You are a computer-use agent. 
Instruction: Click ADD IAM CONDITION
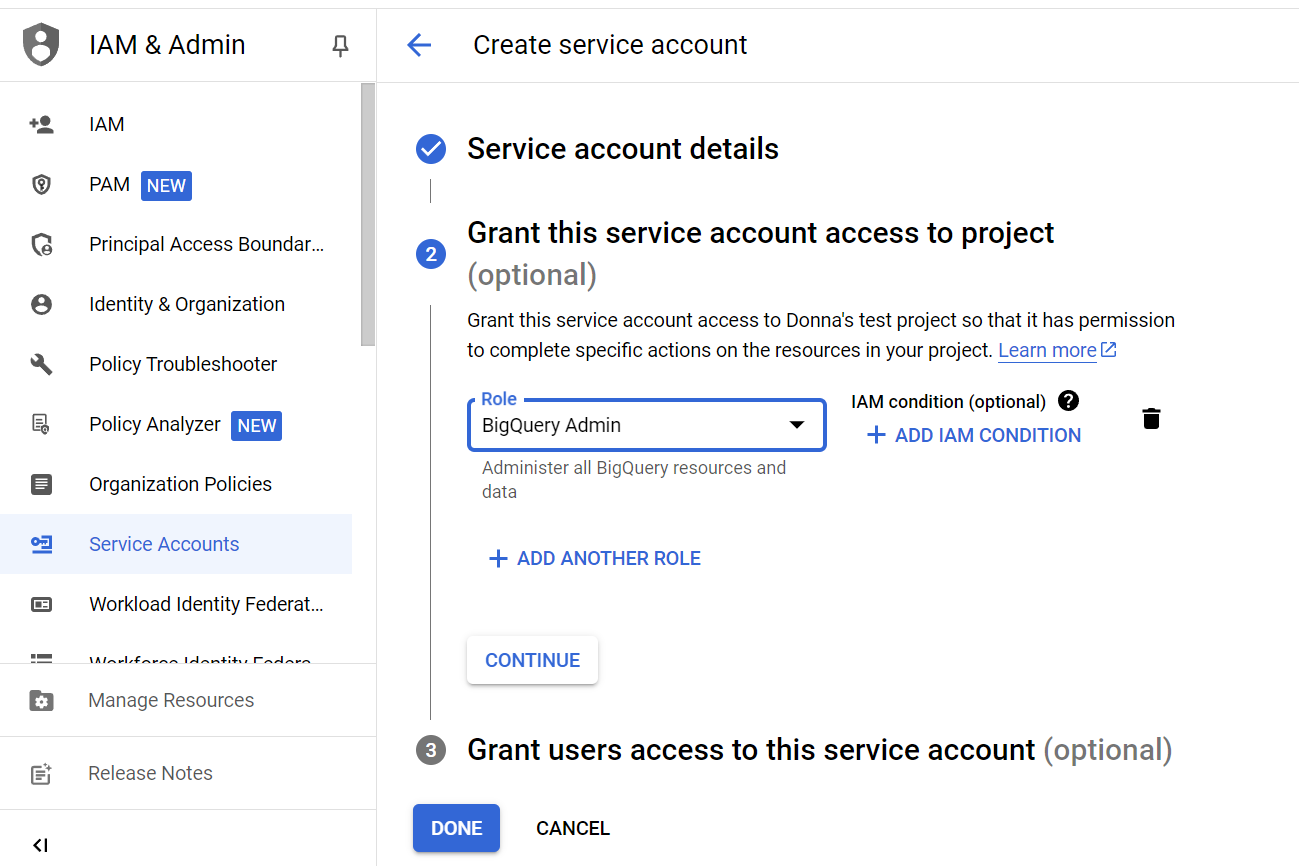[974, 436]
